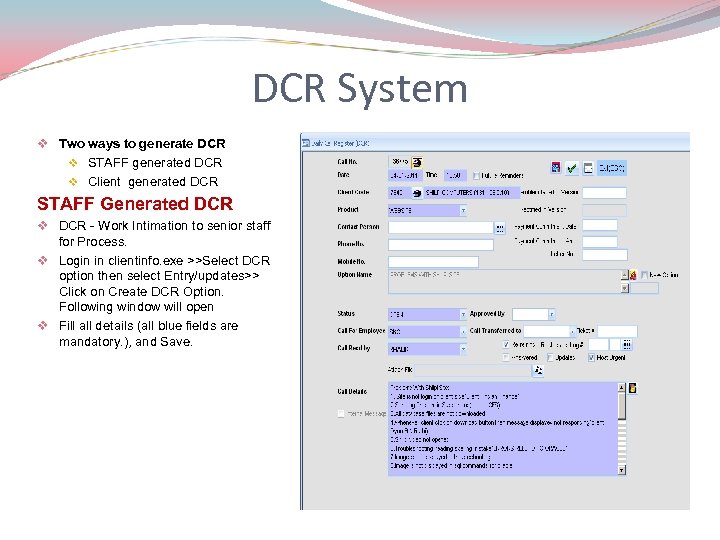Screen dimensions: 720x540
Task: Click the Attach File path field
Action: click(x=473, y=370)
